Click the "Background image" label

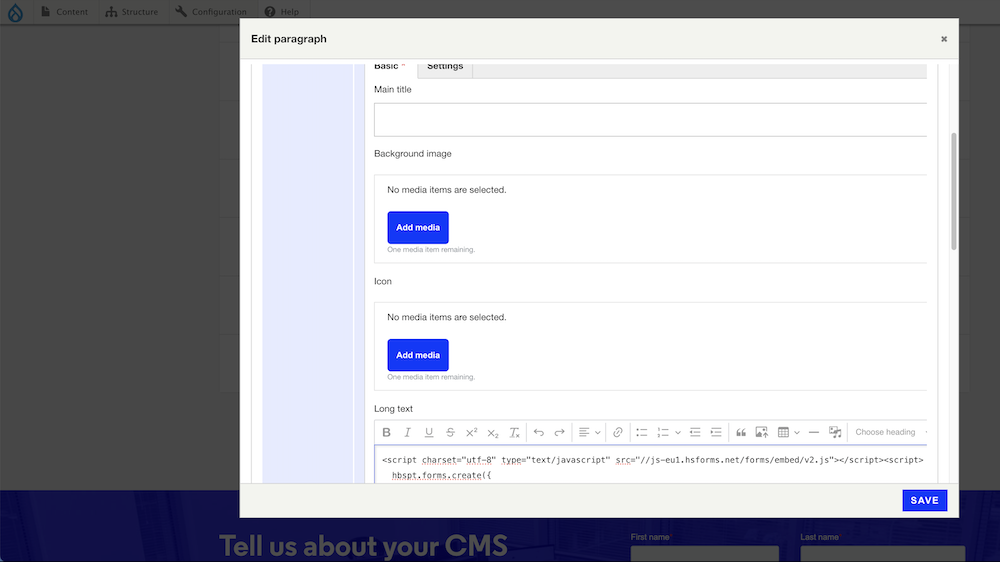[x=413, y=154]
